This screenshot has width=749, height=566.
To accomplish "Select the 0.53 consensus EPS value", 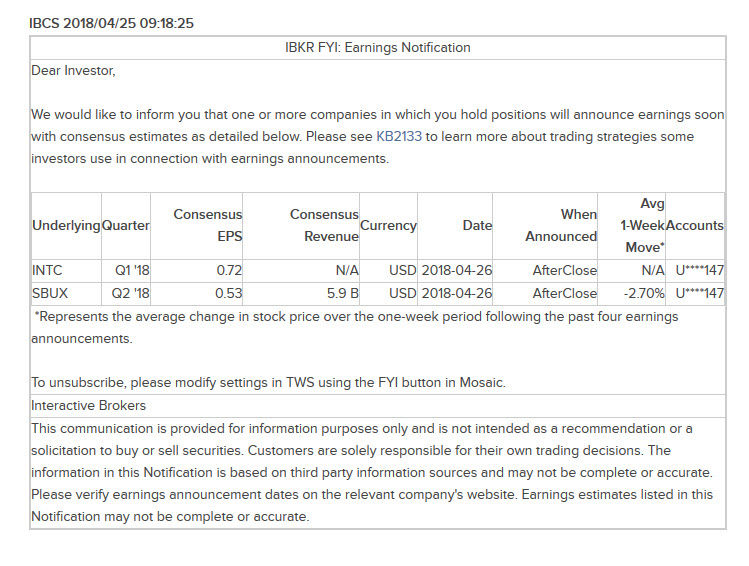I will [230, 294].
